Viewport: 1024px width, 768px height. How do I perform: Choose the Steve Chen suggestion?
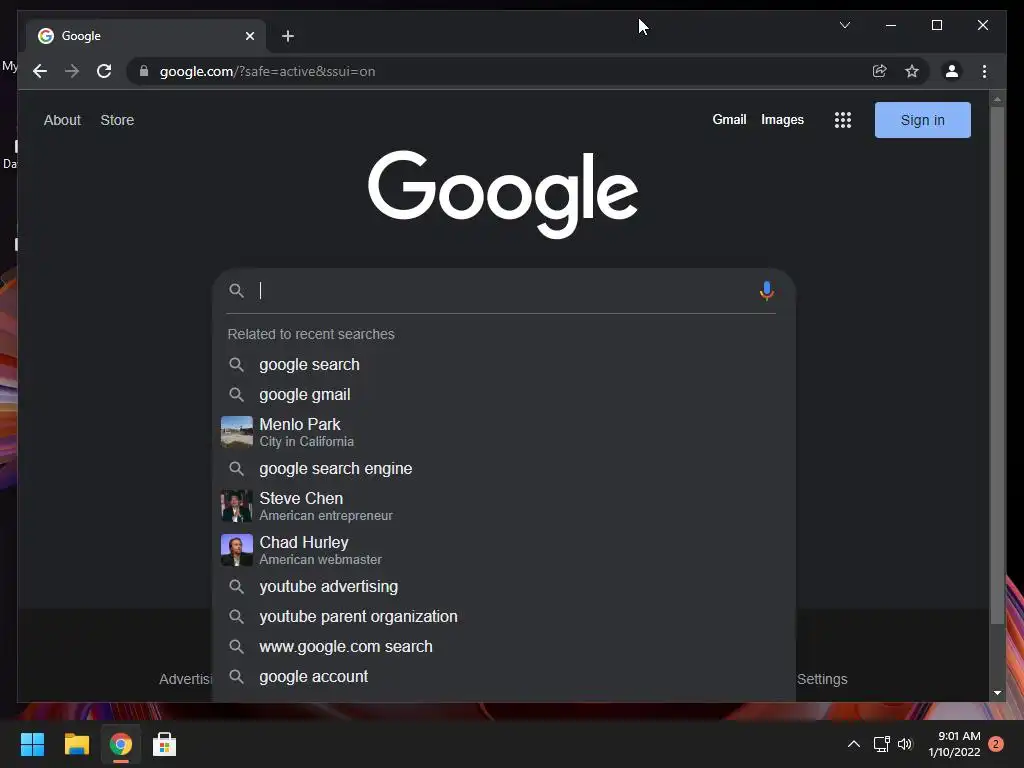click(x=504, y=505)
